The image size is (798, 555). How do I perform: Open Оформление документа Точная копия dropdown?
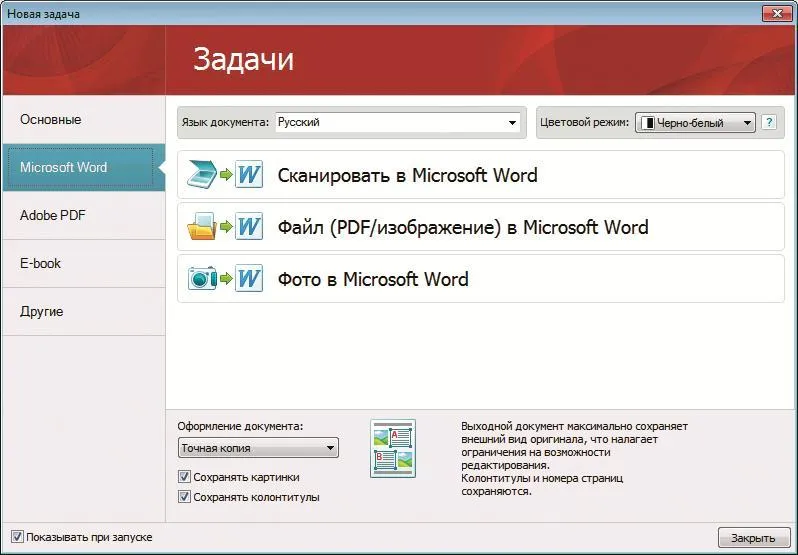point(258,448)
